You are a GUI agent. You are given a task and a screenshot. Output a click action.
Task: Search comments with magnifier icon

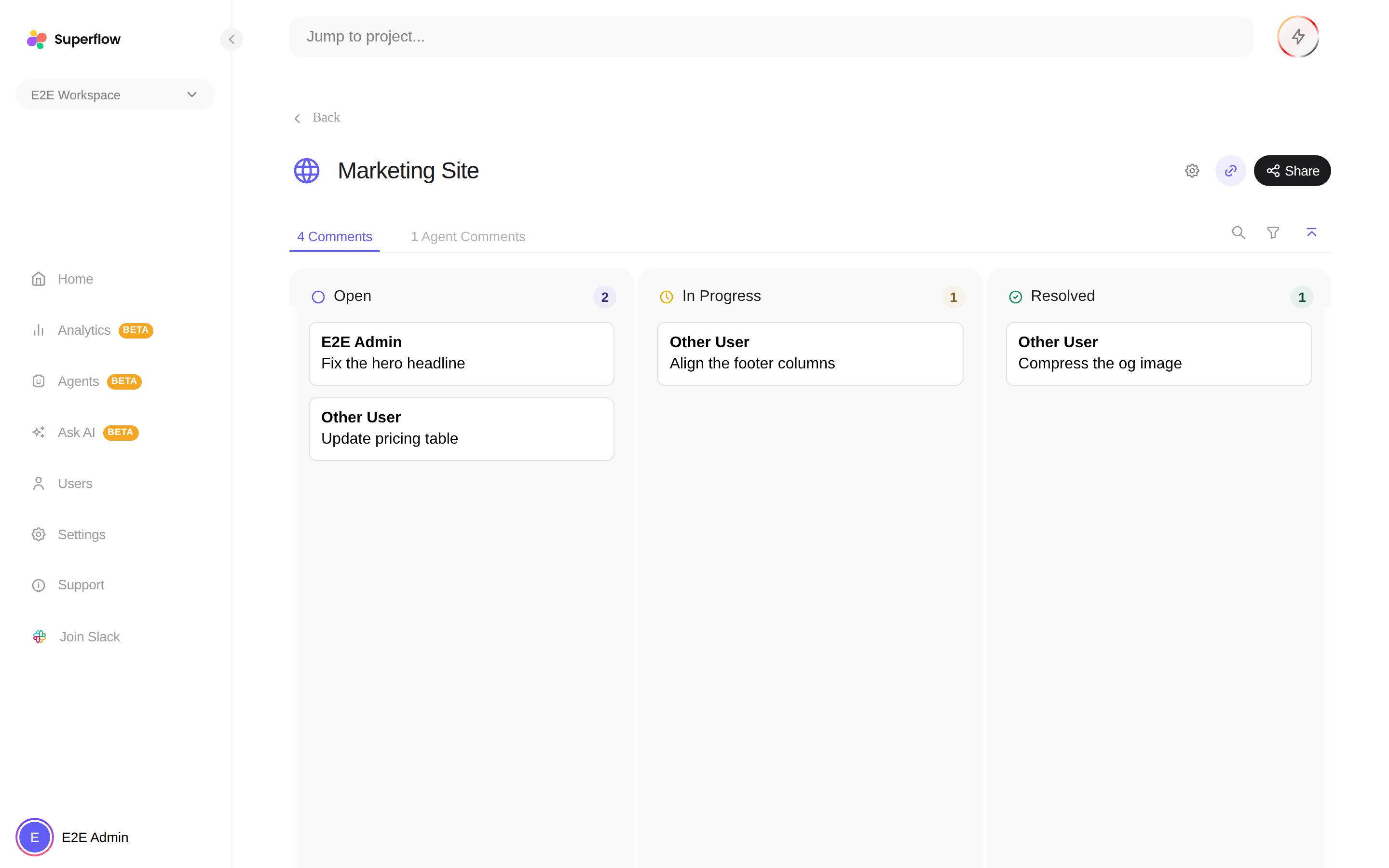[1238, 232]
